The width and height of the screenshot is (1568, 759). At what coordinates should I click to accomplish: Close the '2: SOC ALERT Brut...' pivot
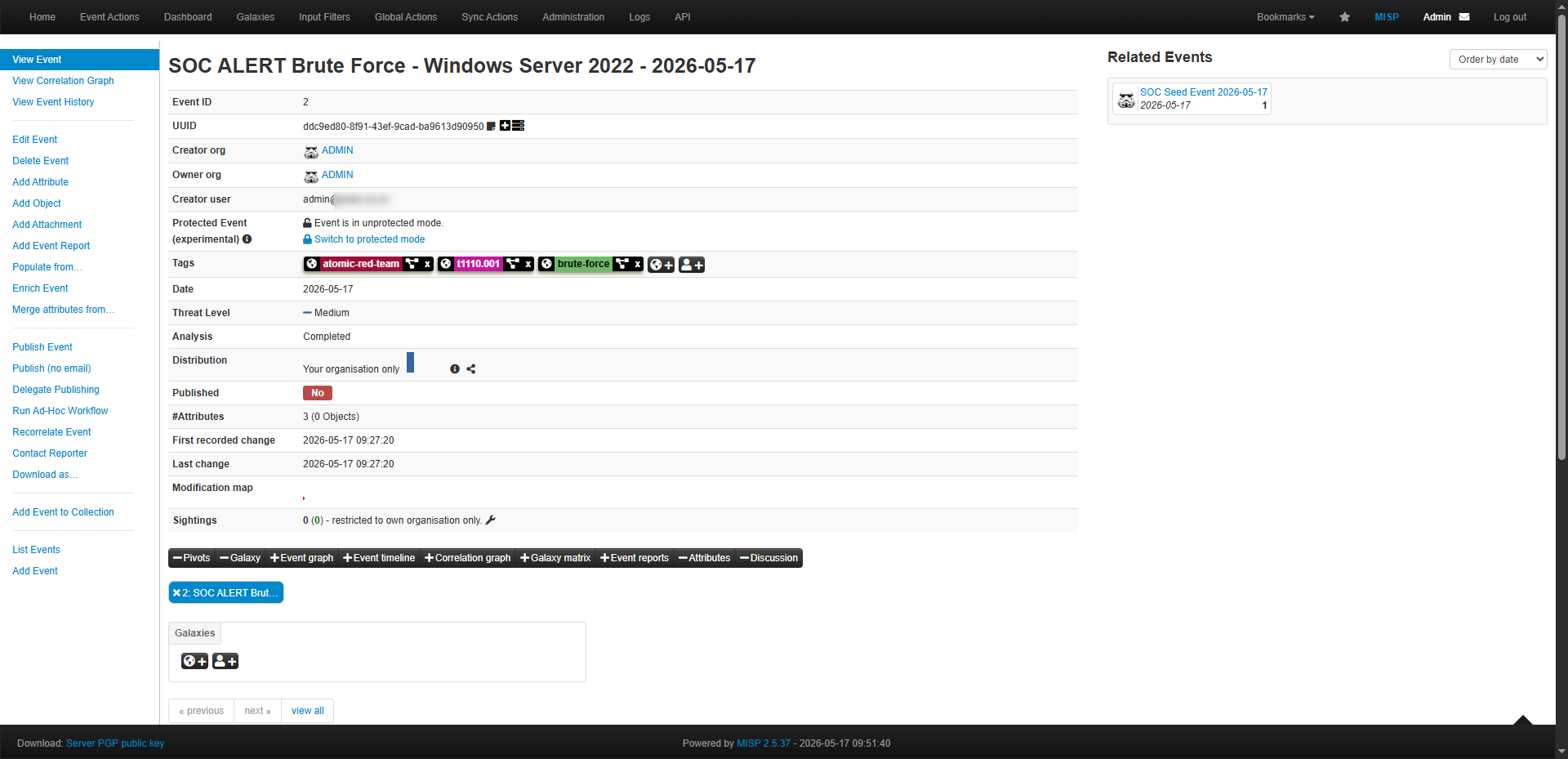176,593
